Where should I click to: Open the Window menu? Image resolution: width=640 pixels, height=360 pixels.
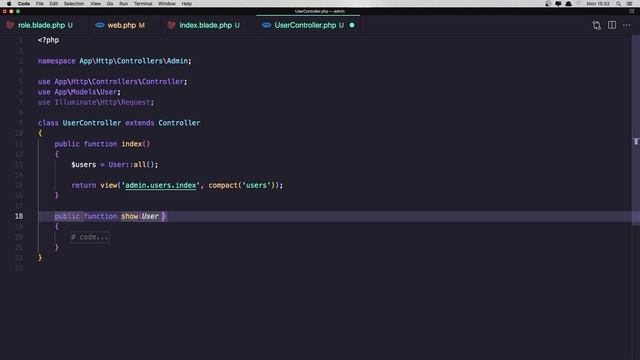point(167,4)
